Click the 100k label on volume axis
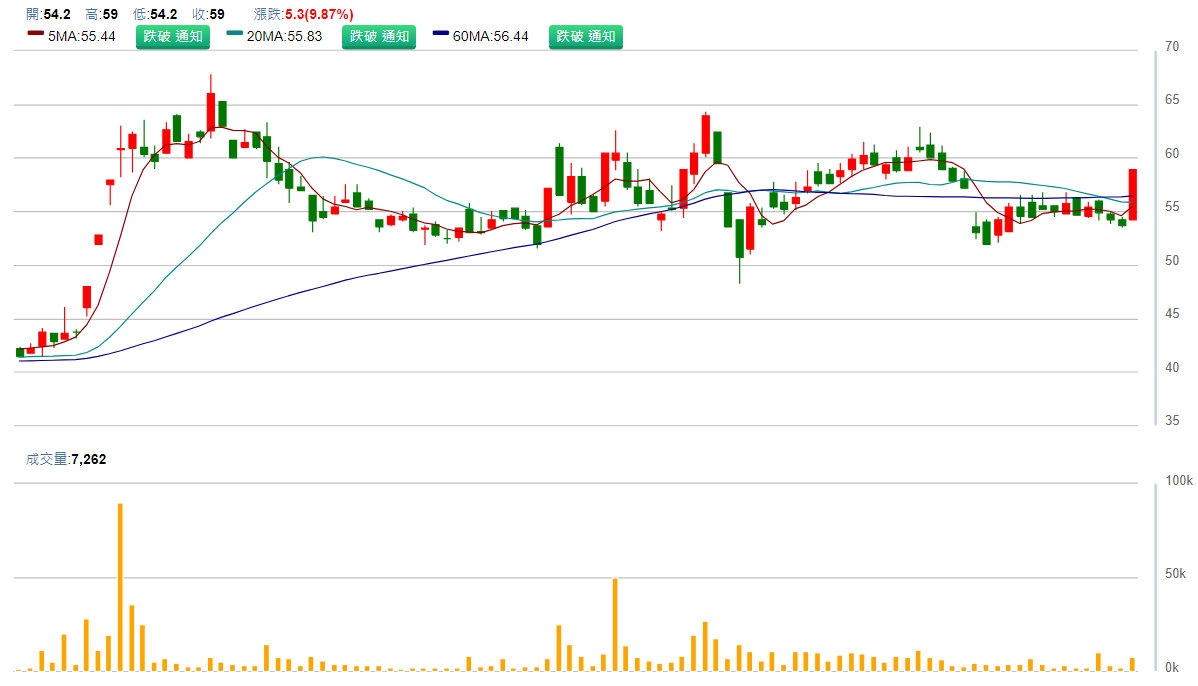 pos(1179,481)
